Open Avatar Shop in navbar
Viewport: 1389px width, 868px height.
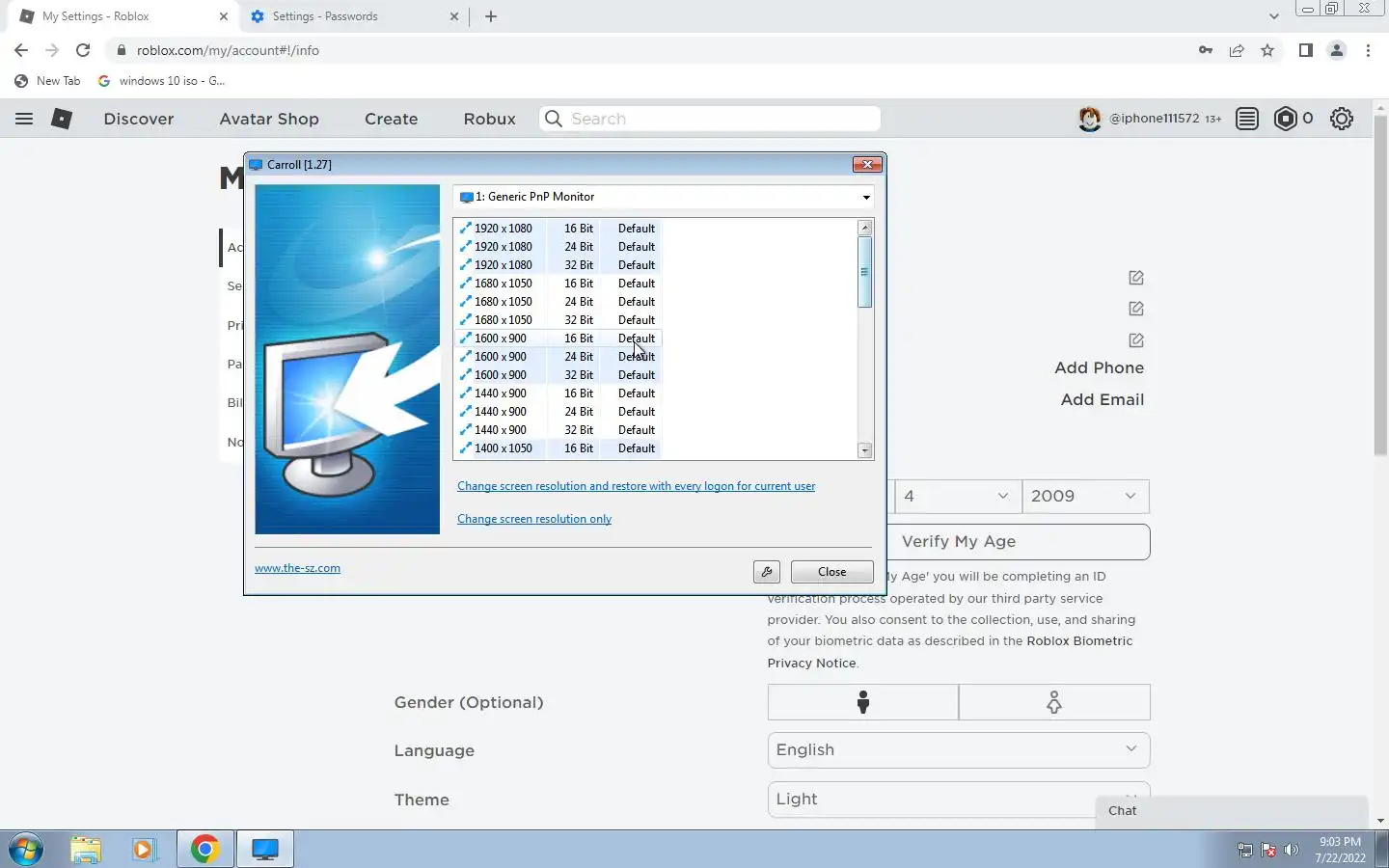269,119
